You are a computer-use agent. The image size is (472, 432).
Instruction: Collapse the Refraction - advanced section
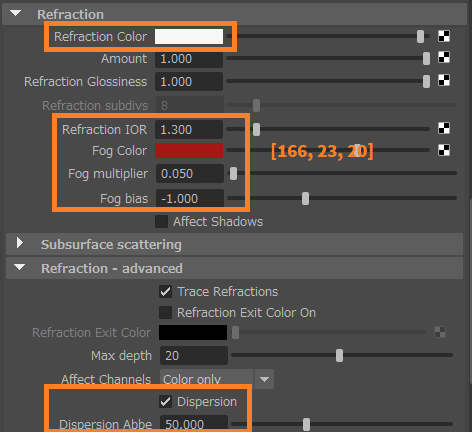tap(20, 267)
